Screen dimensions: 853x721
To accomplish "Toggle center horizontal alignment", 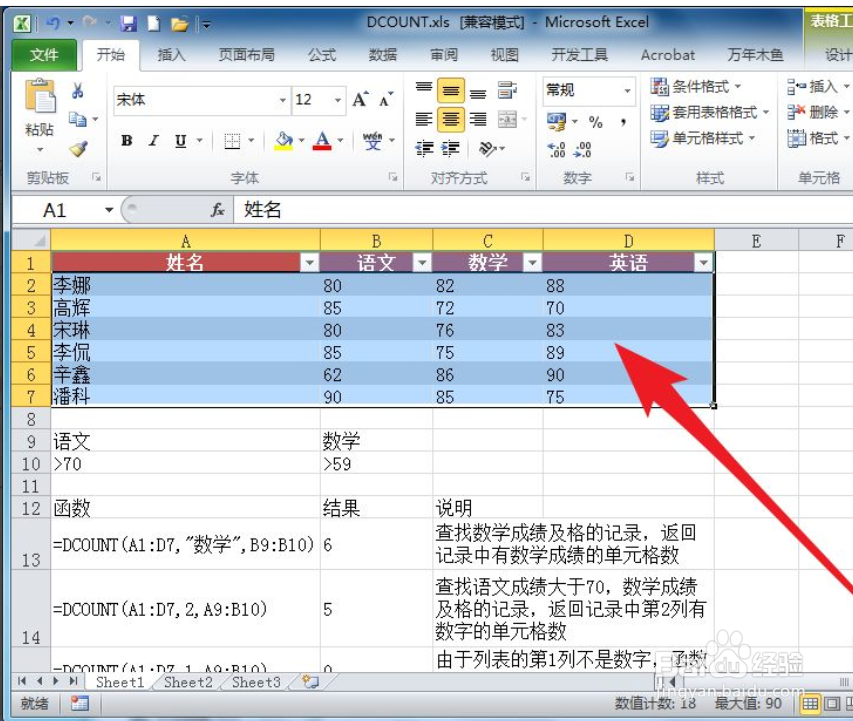I will point(451,119).
